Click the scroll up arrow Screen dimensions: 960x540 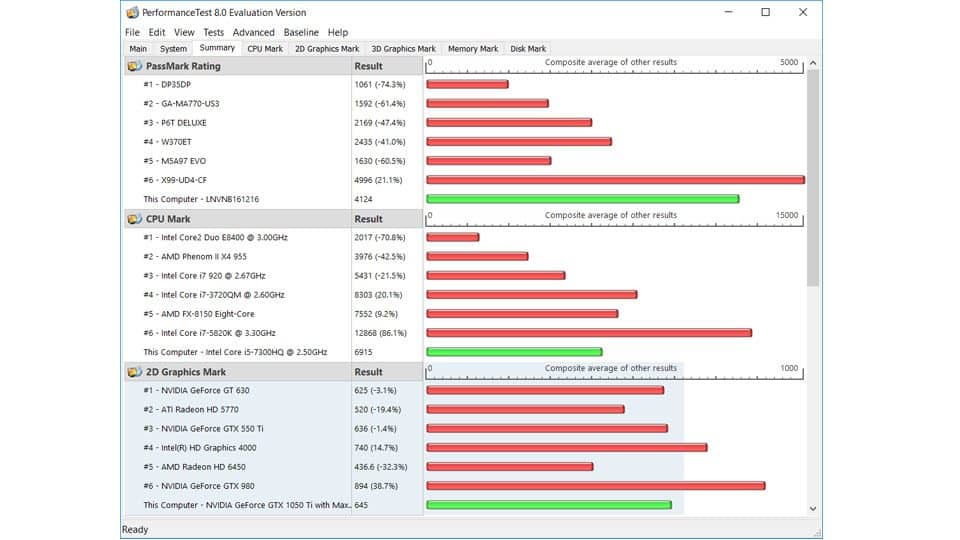[x=813, y=63]
